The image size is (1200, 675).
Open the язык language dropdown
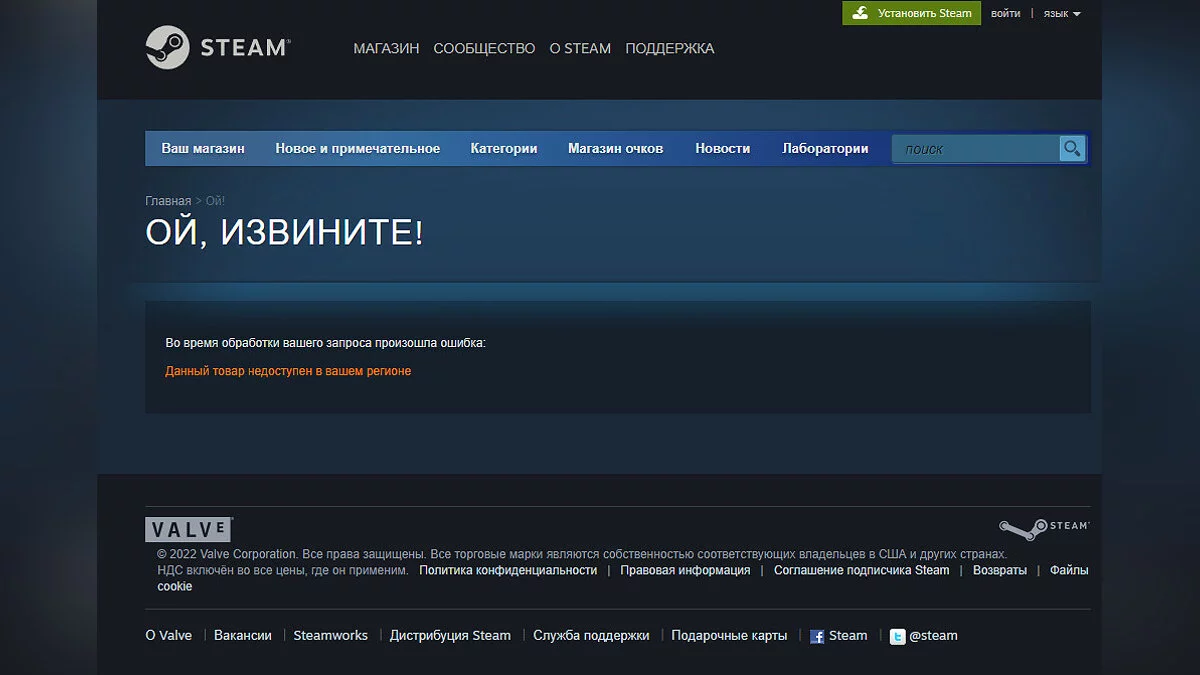point(1062,13)
